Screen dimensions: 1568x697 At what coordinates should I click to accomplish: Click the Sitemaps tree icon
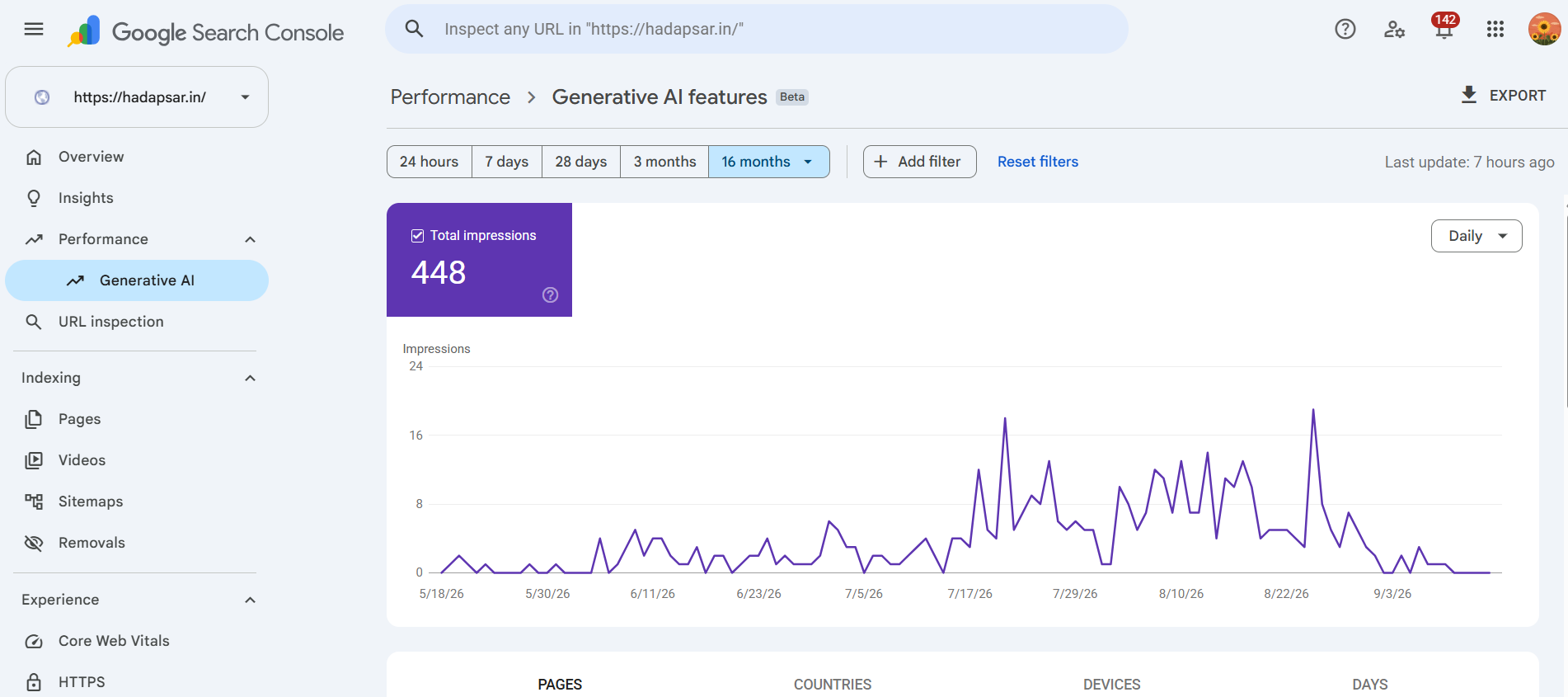(34, 502)
